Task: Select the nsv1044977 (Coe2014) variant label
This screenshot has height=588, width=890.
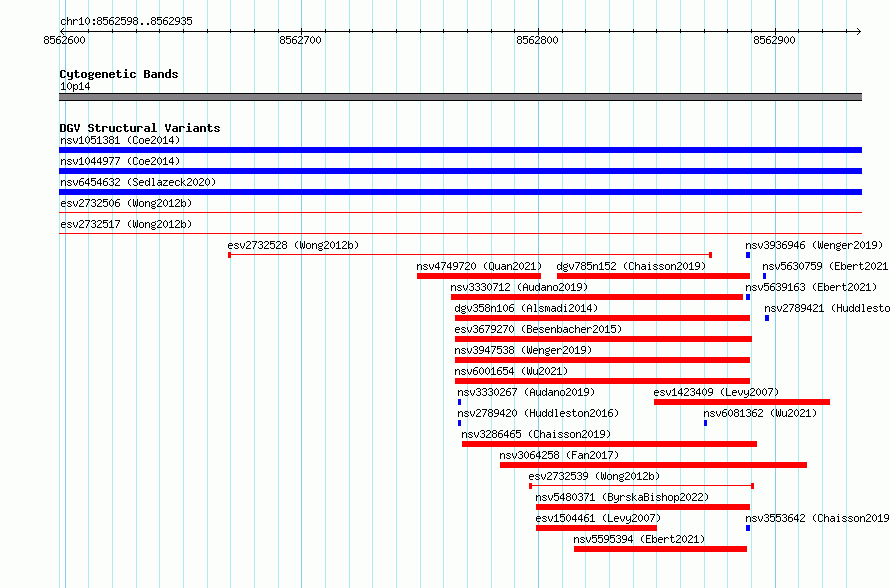Action: coord(120,161)
